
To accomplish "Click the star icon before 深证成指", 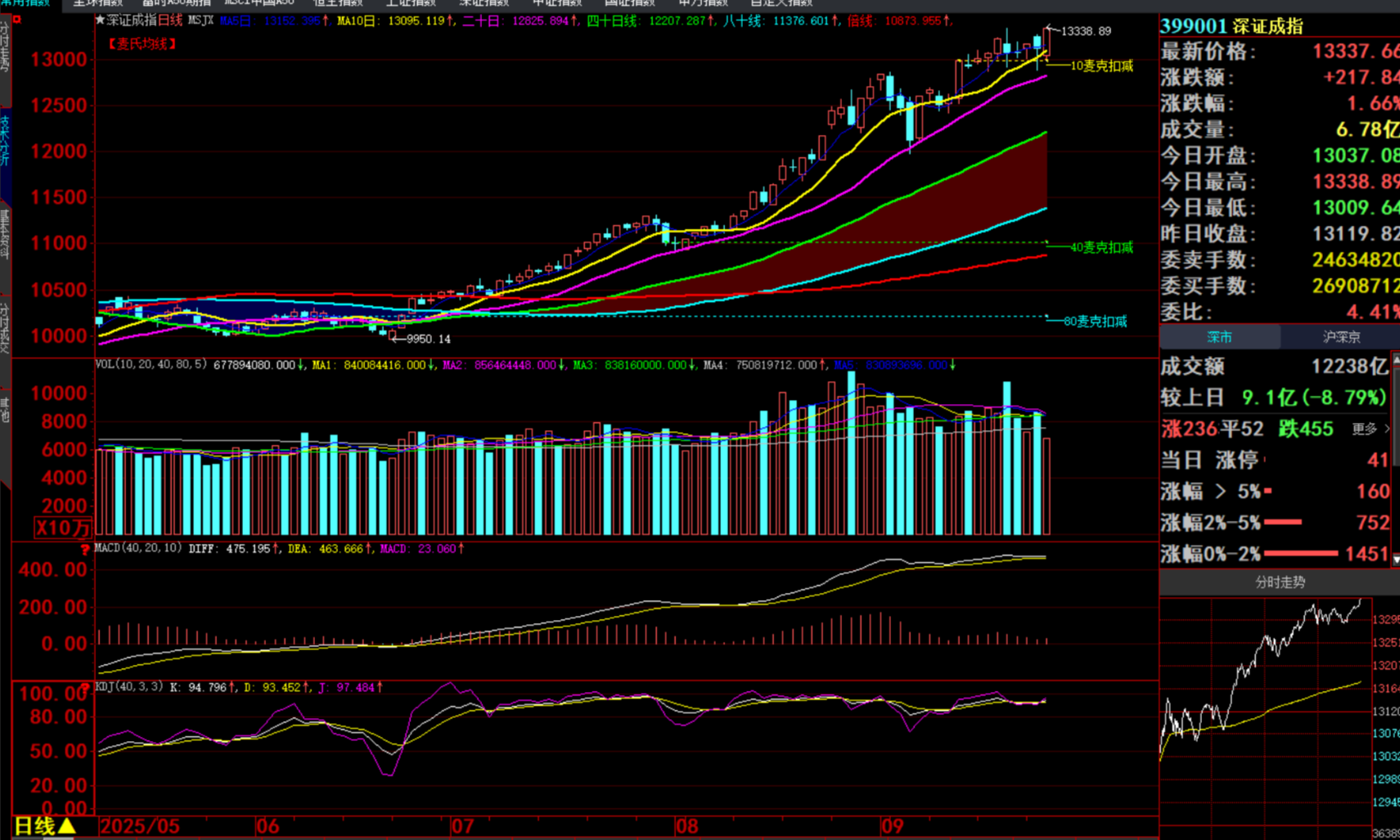I will (101, 20).
